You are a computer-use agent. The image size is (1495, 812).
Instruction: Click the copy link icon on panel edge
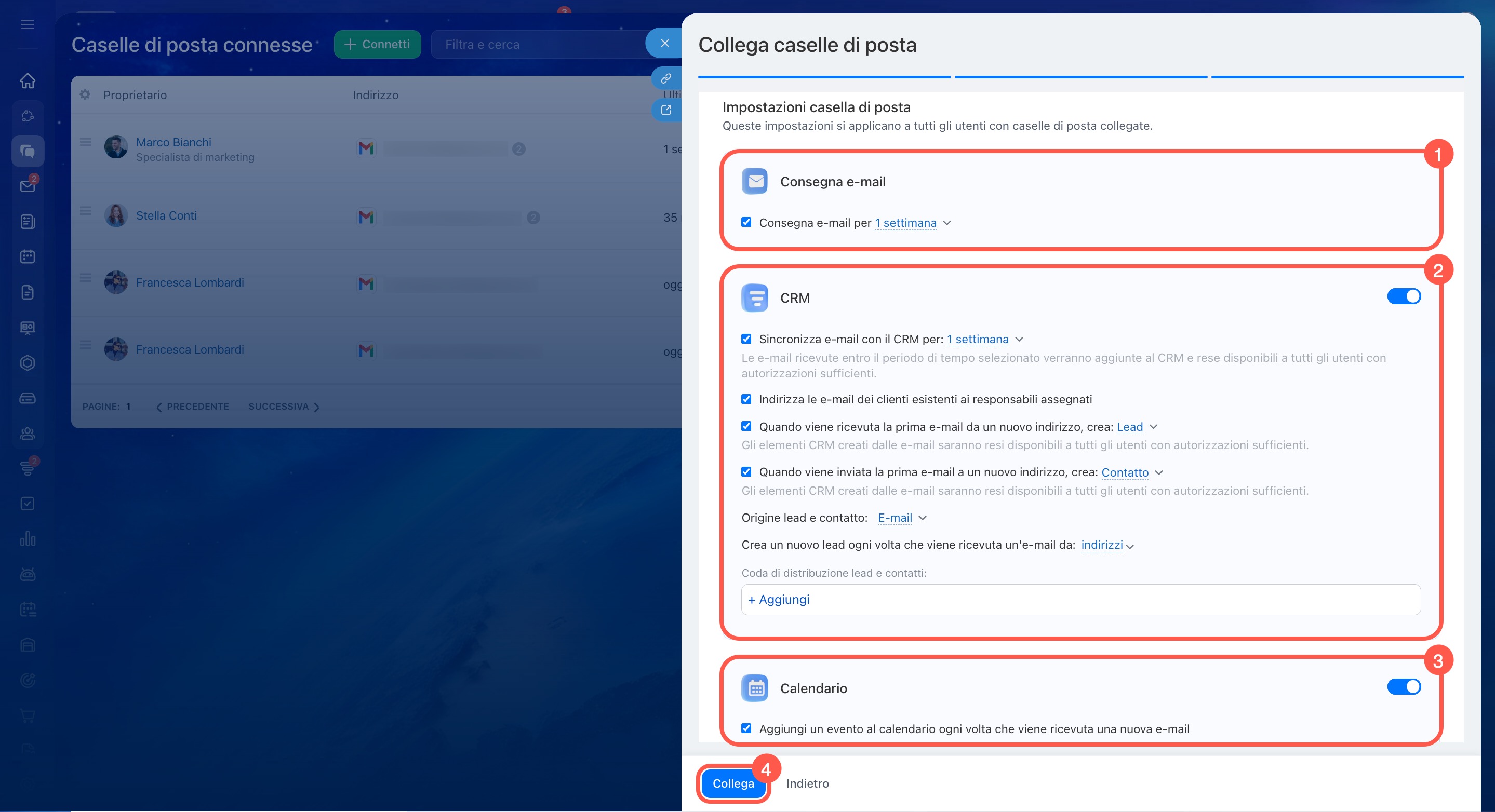pos(665,78)
